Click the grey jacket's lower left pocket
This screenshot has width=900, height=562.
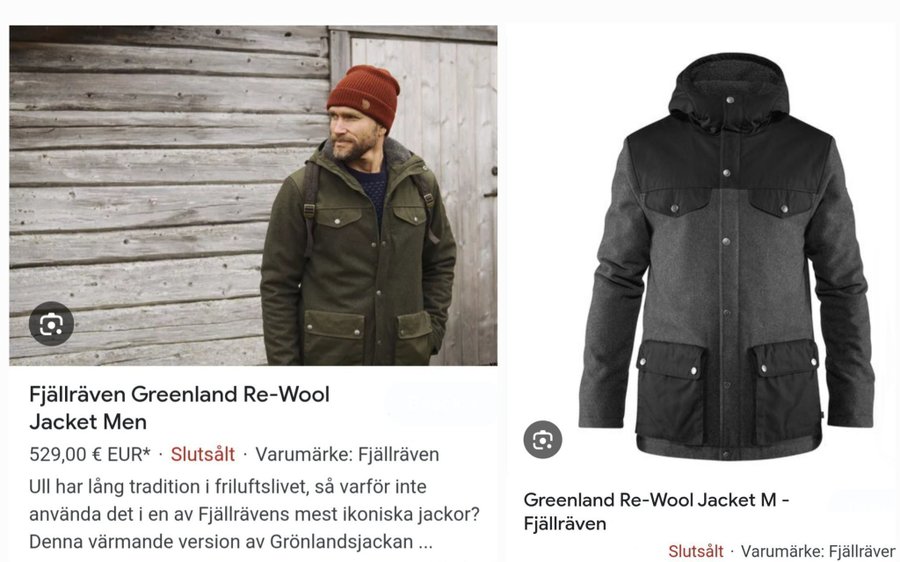point(670,392)
